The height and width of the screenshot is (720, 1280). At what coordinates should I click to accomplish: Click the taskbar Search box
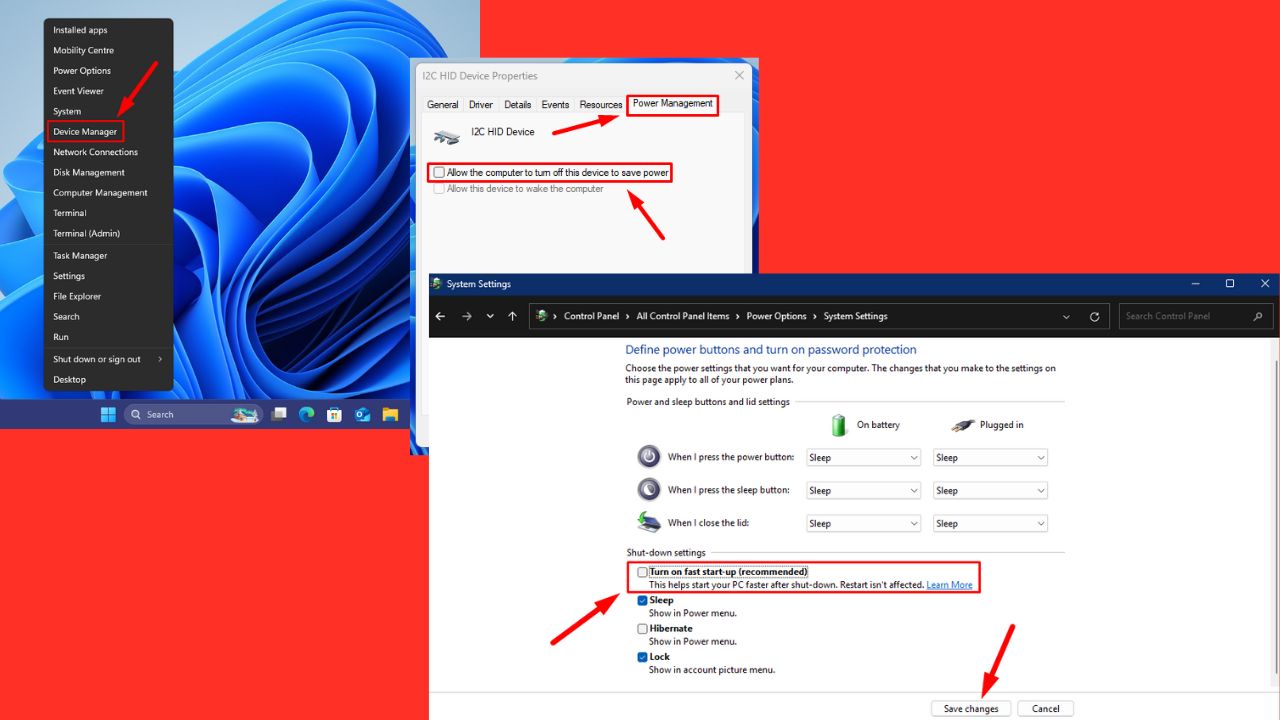pyautogui.click(x=193, y=414)
